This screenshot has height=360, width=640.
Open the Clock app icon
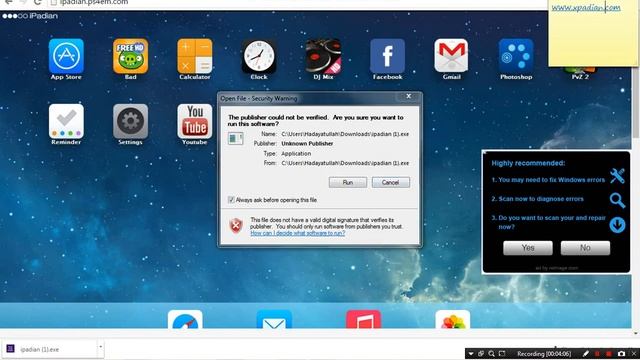coord(259,56)
